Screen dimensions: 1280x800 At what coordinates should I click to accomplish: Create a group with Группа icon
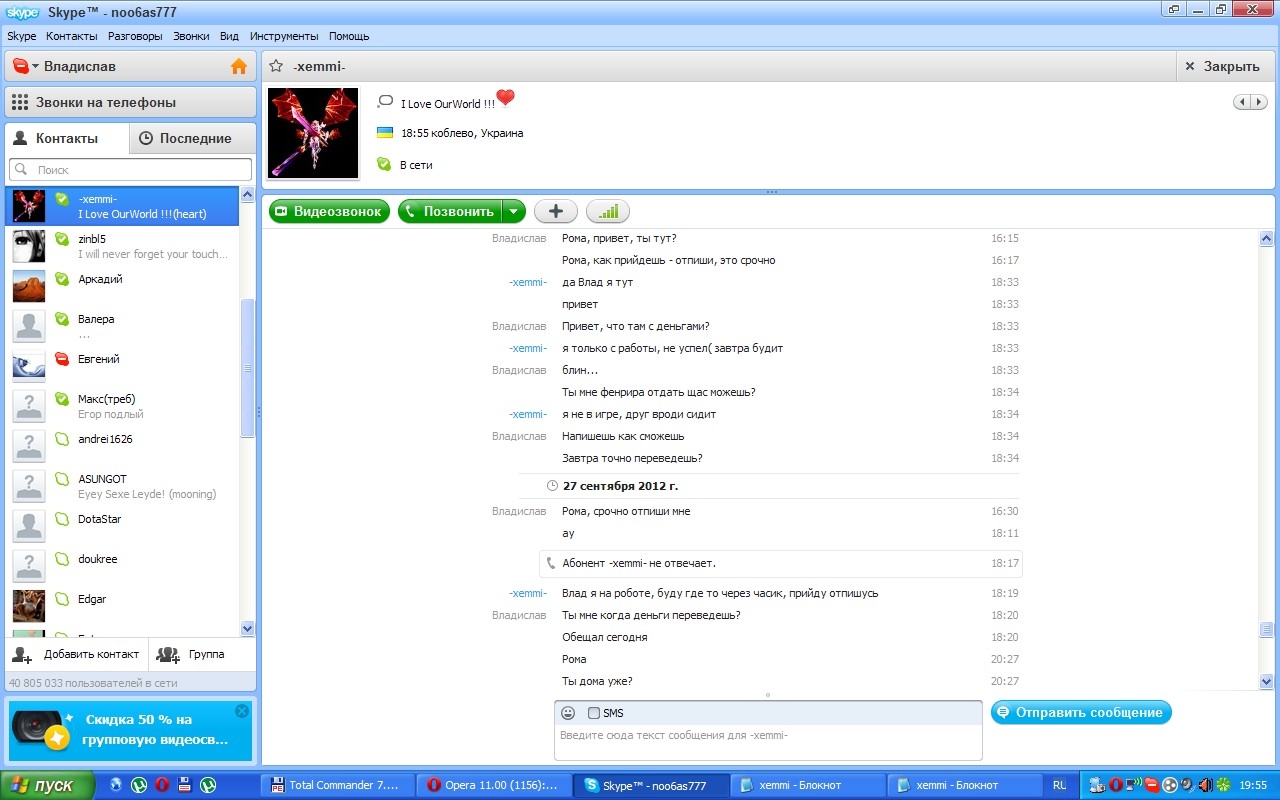168,655
